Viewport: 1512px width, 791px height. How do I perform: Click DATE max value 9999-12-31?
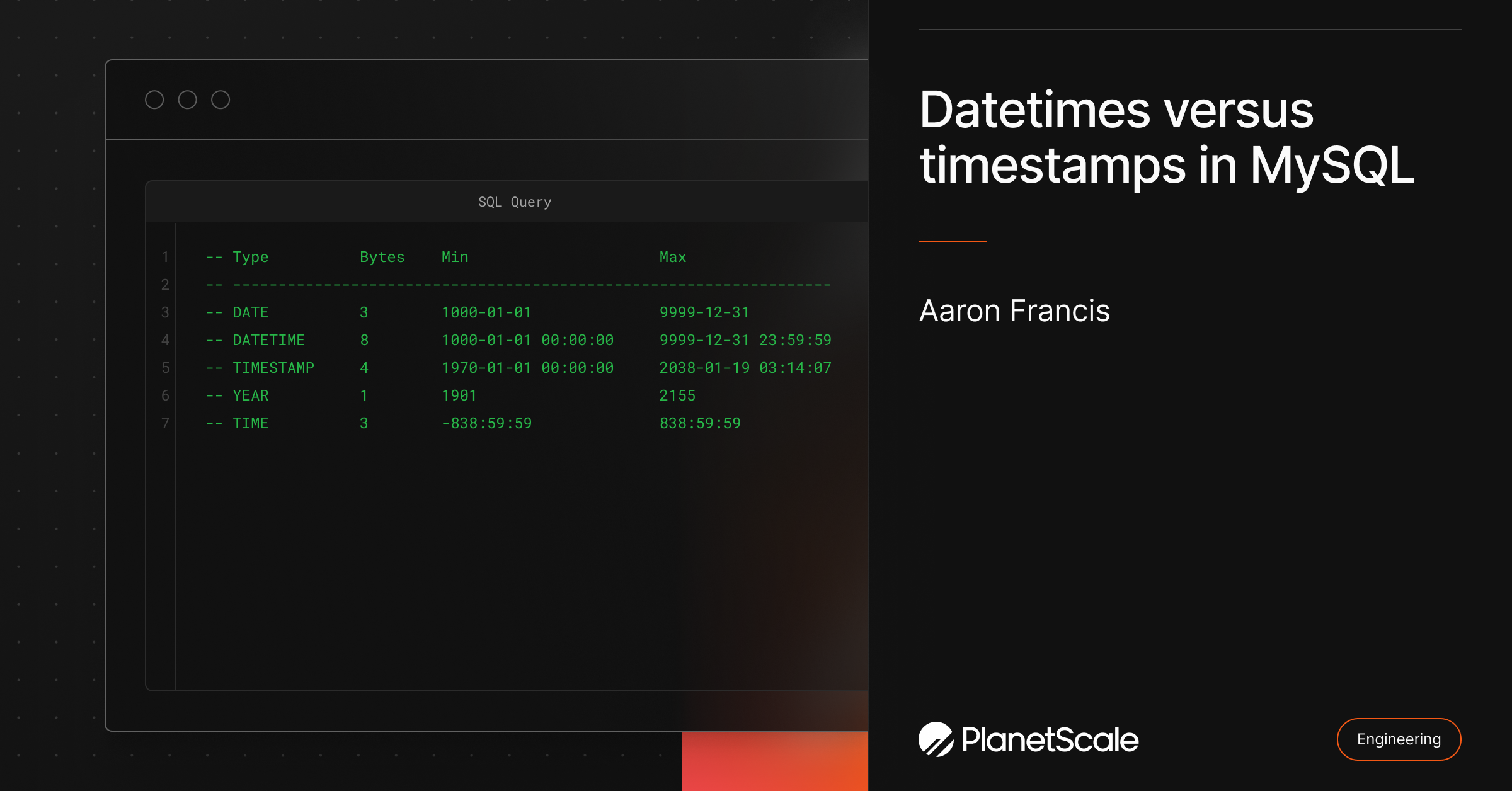(x=704, y=312)
